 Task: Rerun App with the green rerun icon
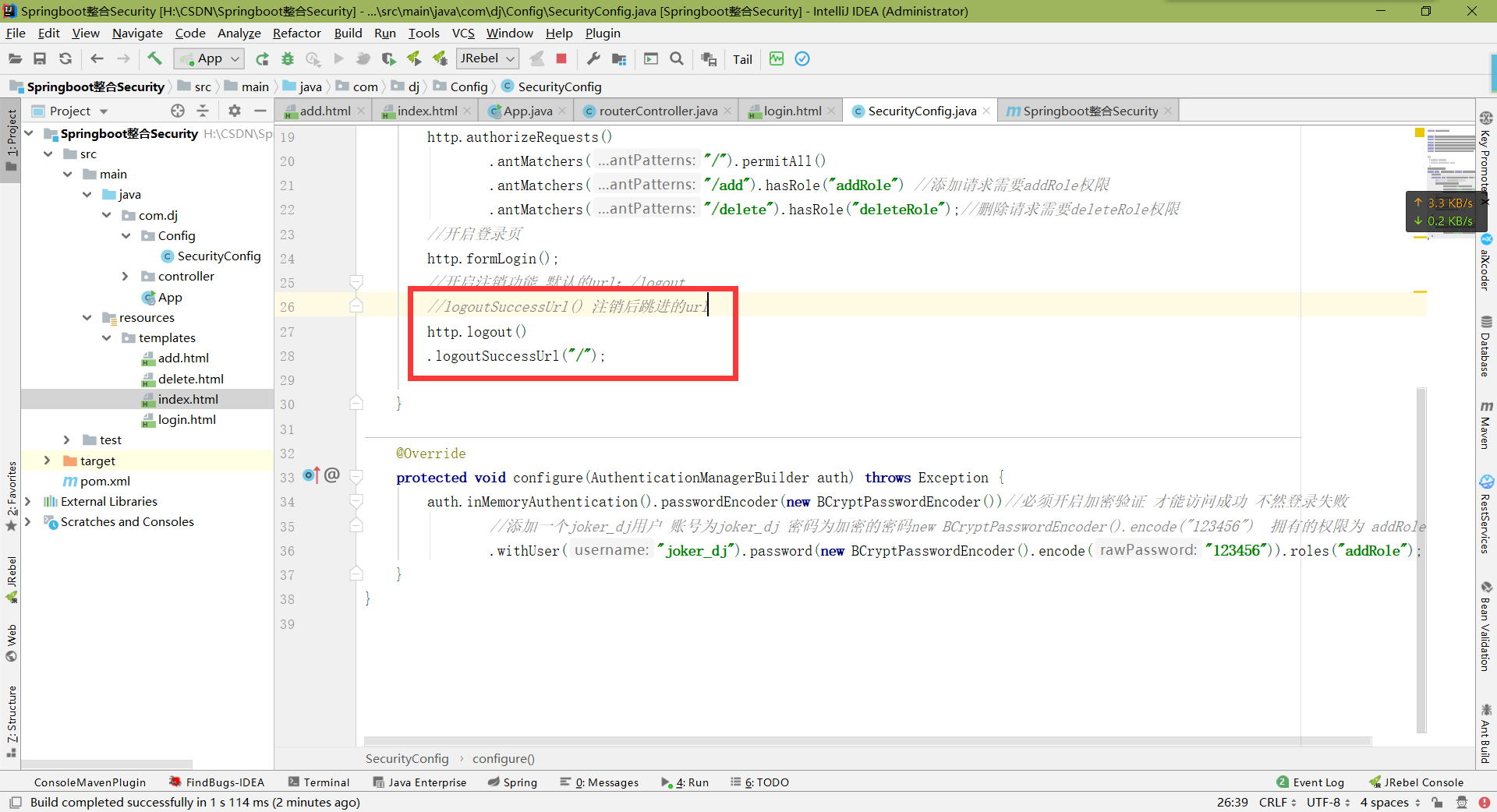click(x=262, y=58)
